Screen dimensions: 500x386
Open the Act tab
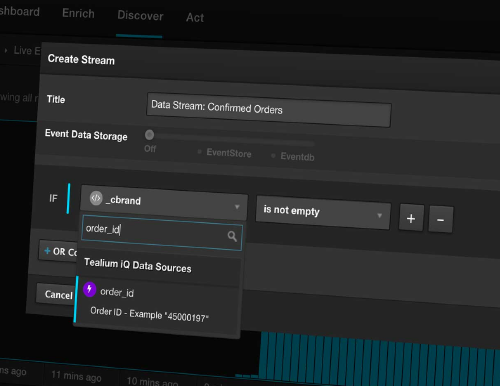point(195,17)
